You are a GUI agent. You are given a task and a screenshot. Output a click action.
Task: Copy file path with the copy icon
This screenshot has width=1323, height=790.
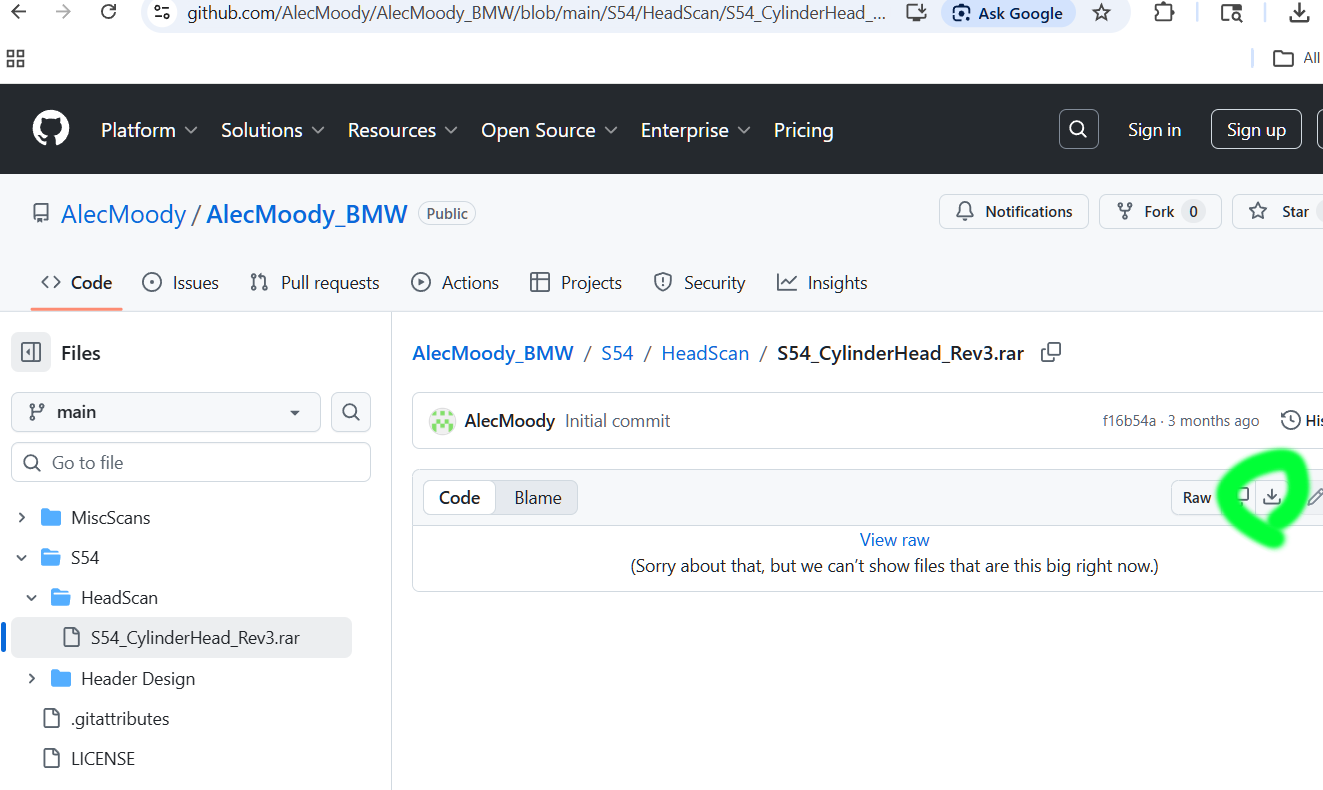[x=1050, y=352]
